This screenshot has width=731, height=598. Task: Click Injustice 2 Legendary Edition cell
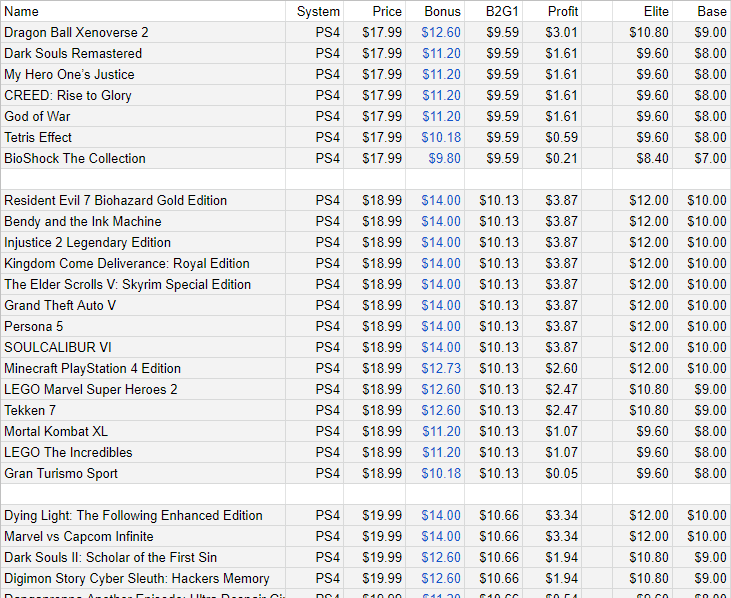pyautogui.click(x=143, y=242)
